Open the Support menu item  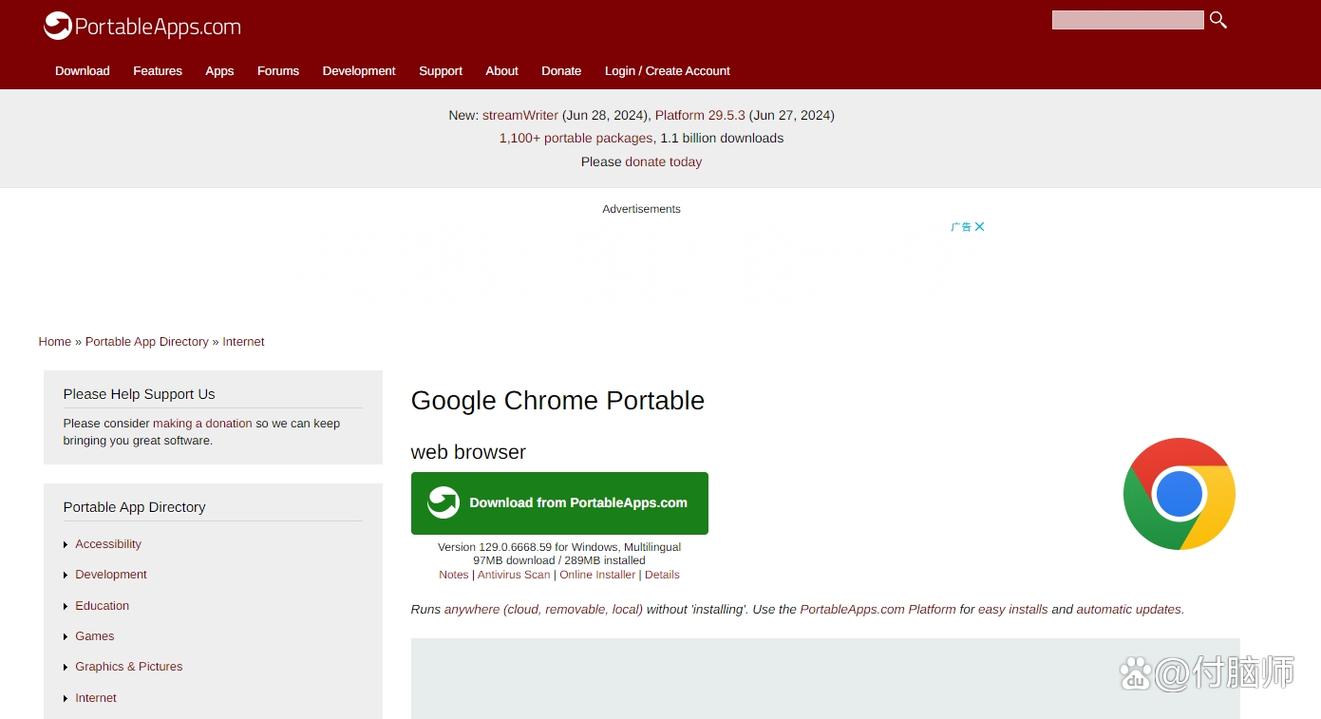click(x=441, y=71)
